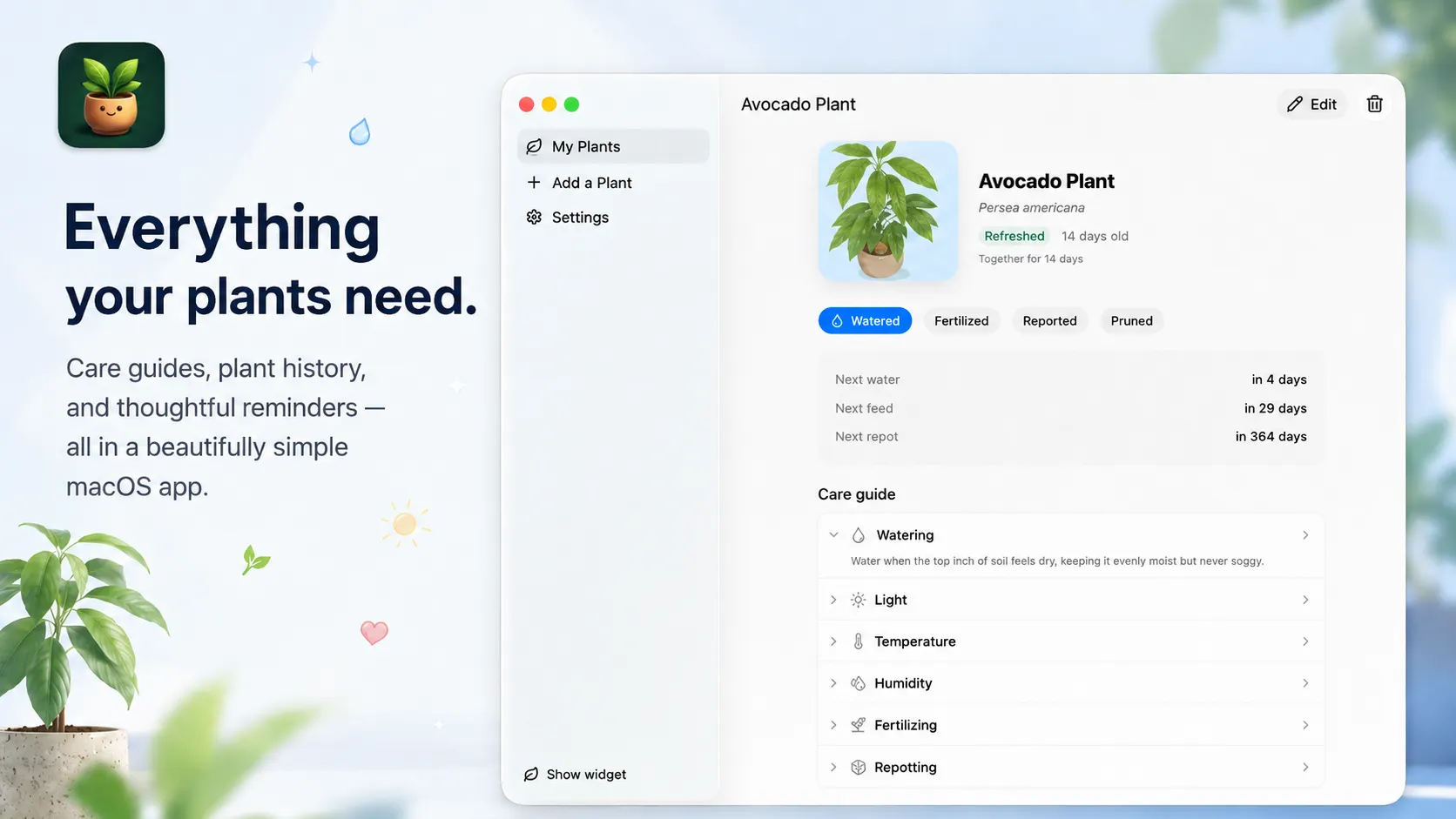The image size is (1456, 819).
Task: Click the 'Care guide' heading
Action: coord(857,494)
